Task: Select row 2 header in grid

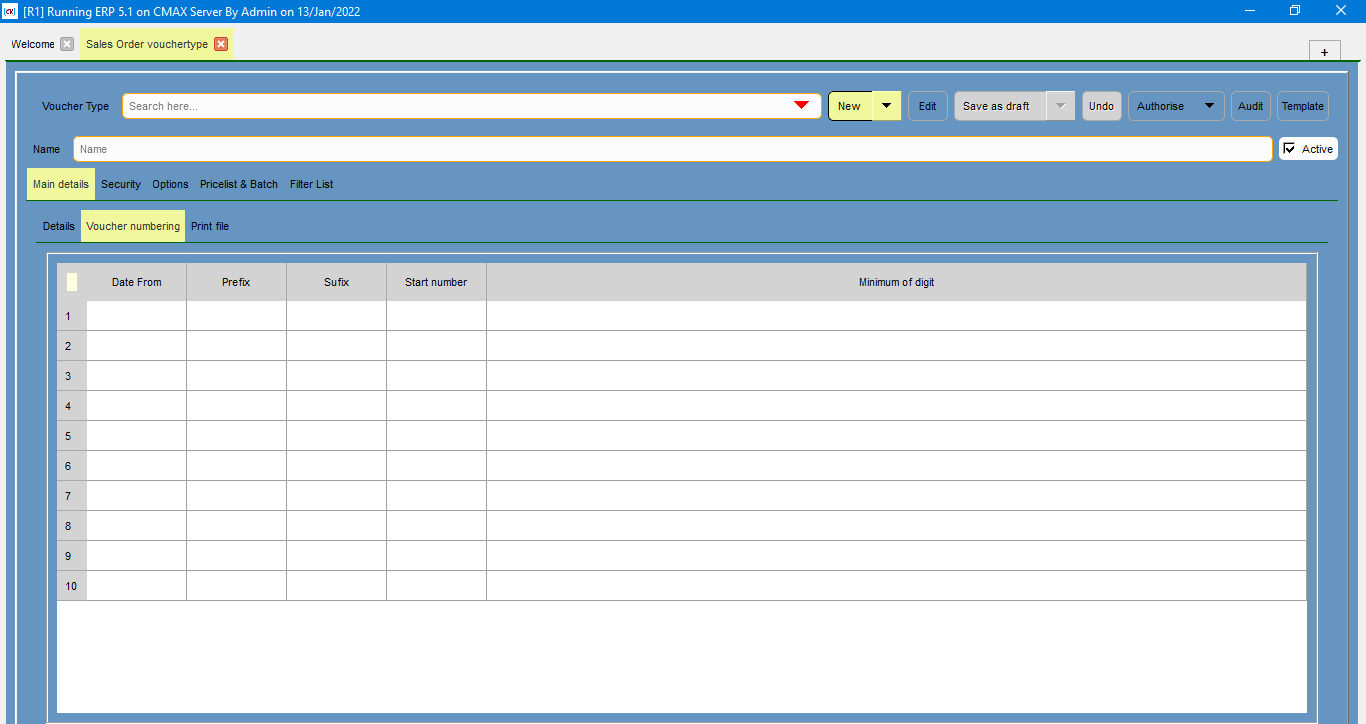Action: click(x=72, y=346)
